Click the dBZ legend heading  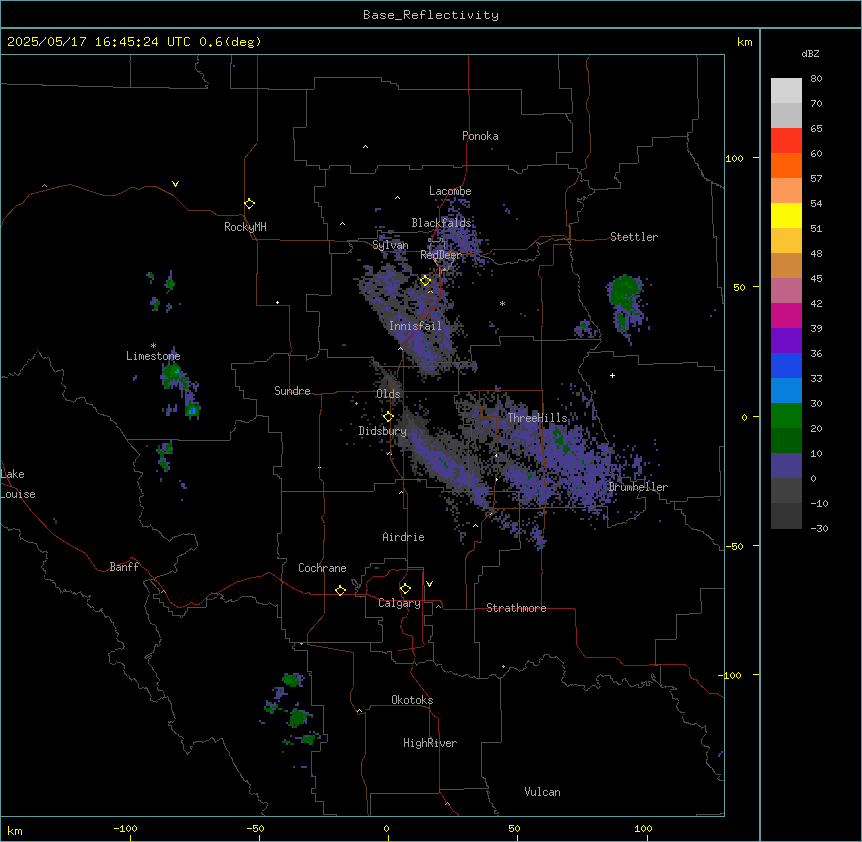coord(810,53)
